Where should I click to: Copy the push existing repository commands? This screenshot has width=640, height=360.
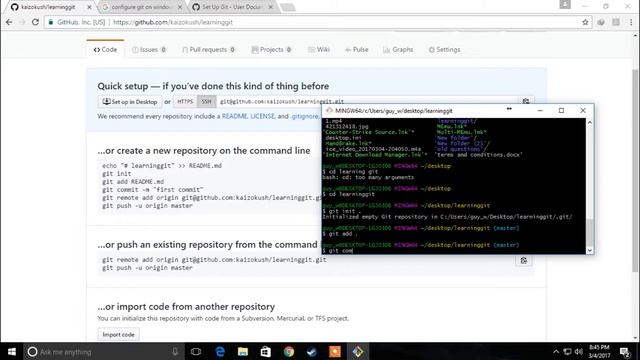(524, 260)
